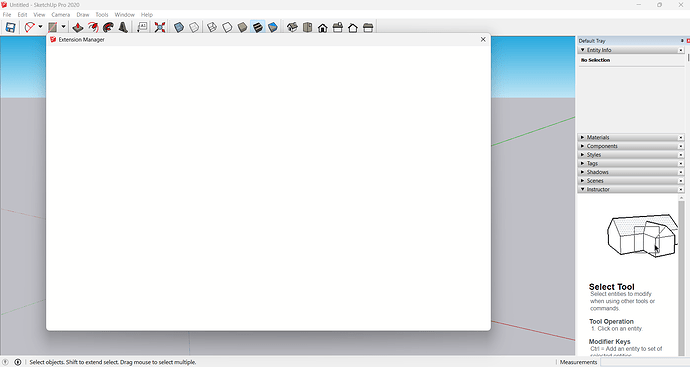This screenshot has width=690, height=367.
Task: Switch to Hidden Line style
Action: point(227,27)
